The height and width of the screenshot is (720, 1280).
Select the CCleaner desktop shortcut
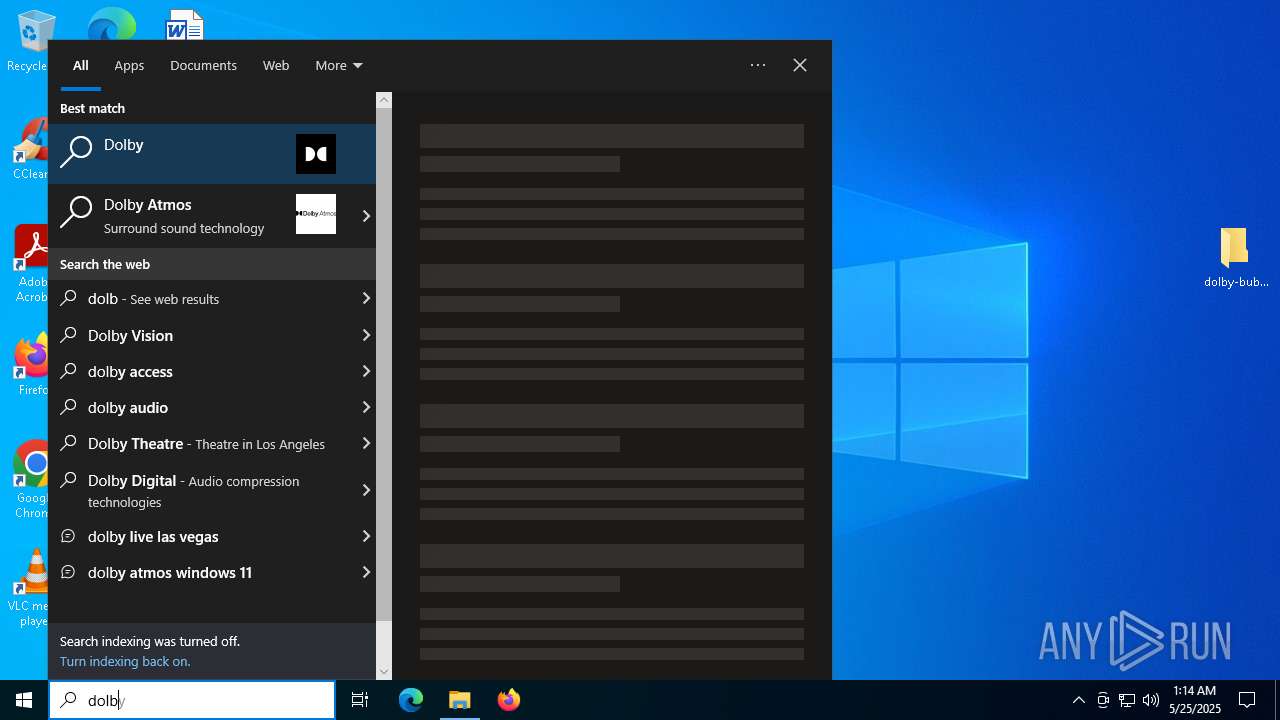point(30,149)
